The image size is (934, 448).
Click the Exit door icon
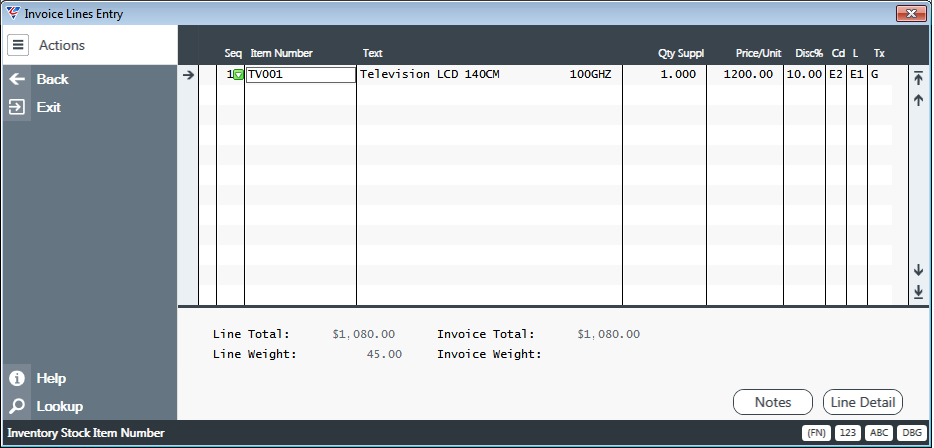point(17,107)
